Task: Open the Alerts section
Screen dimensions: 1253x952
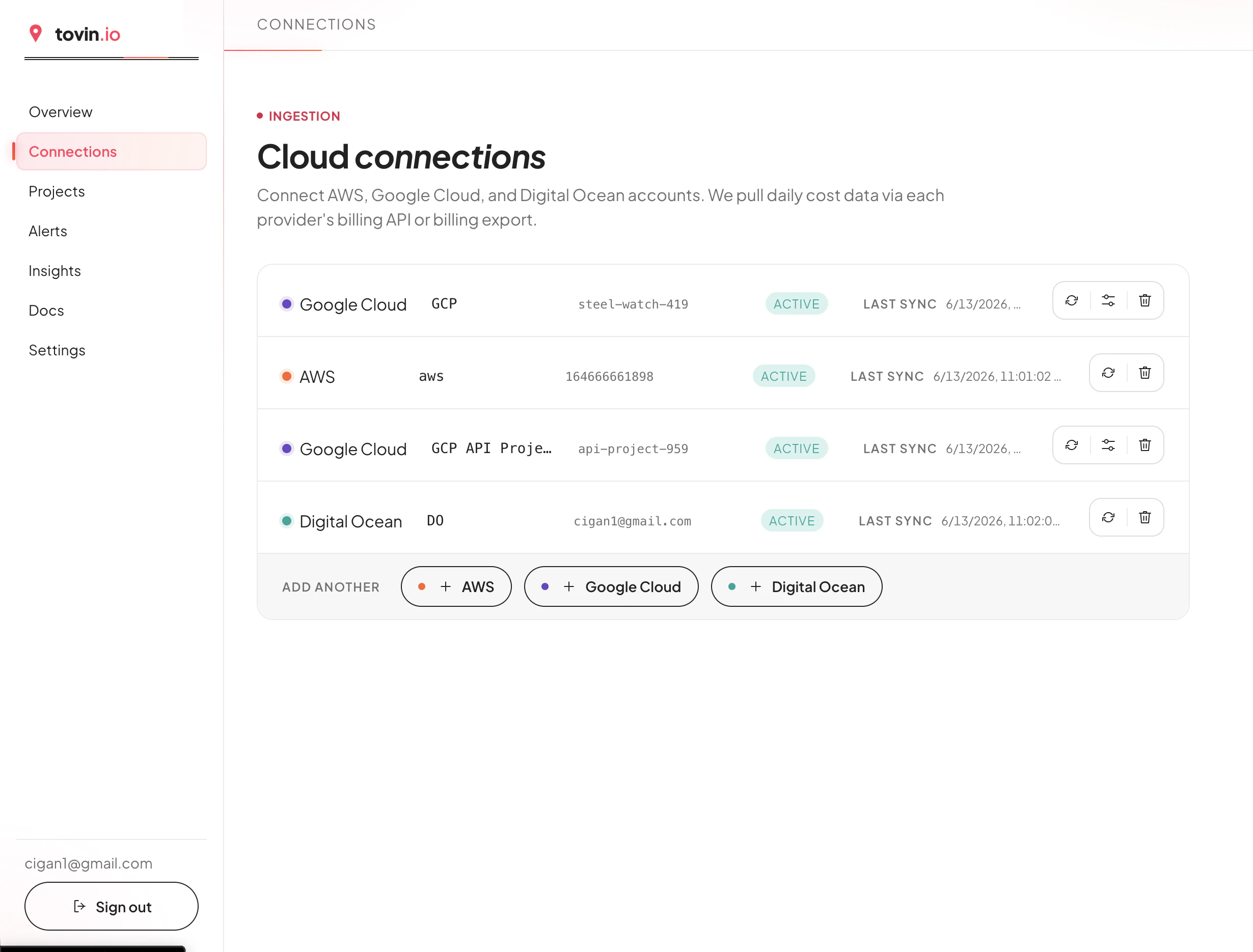Action: click(111, 231)
